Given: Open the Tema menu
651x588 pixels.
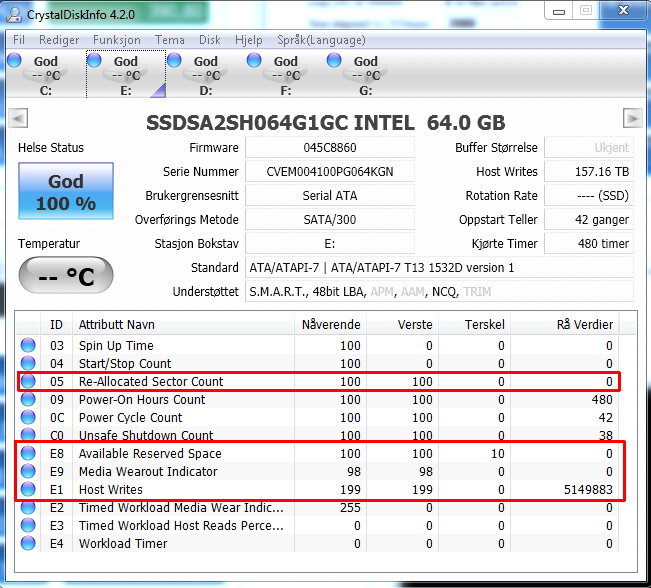Looking at the screenshot, I should 170,40.
